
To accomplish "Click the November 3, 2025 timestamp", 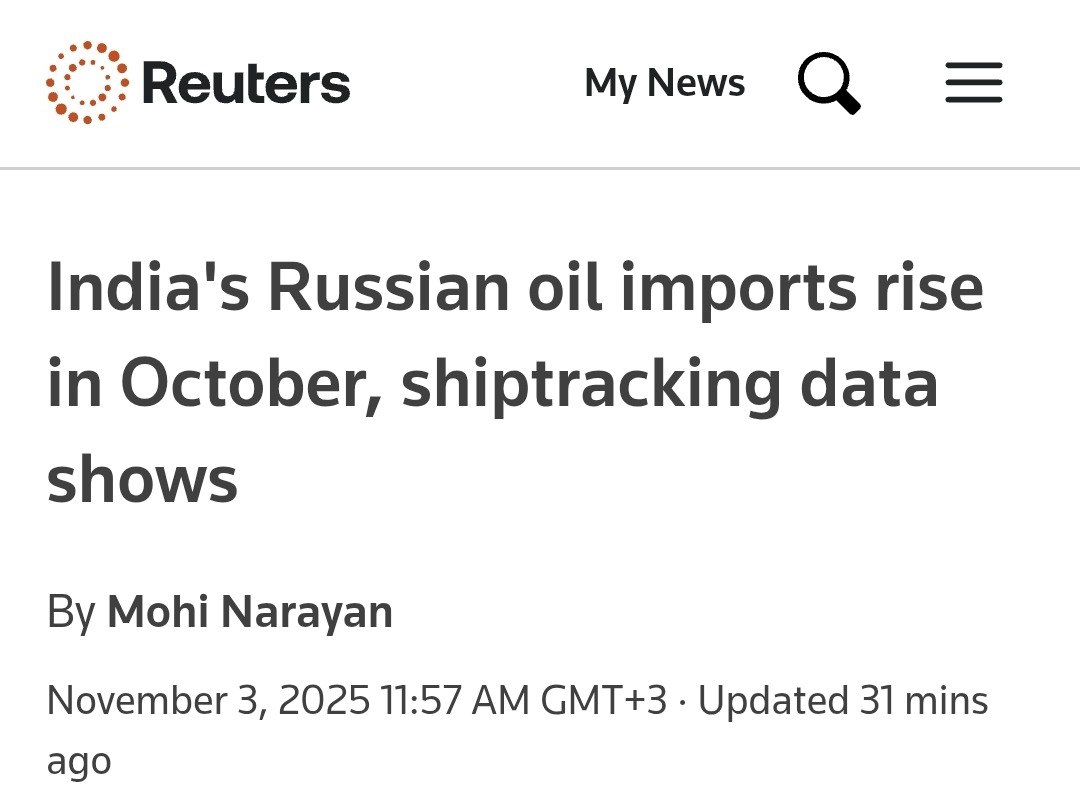I will 210,699.
